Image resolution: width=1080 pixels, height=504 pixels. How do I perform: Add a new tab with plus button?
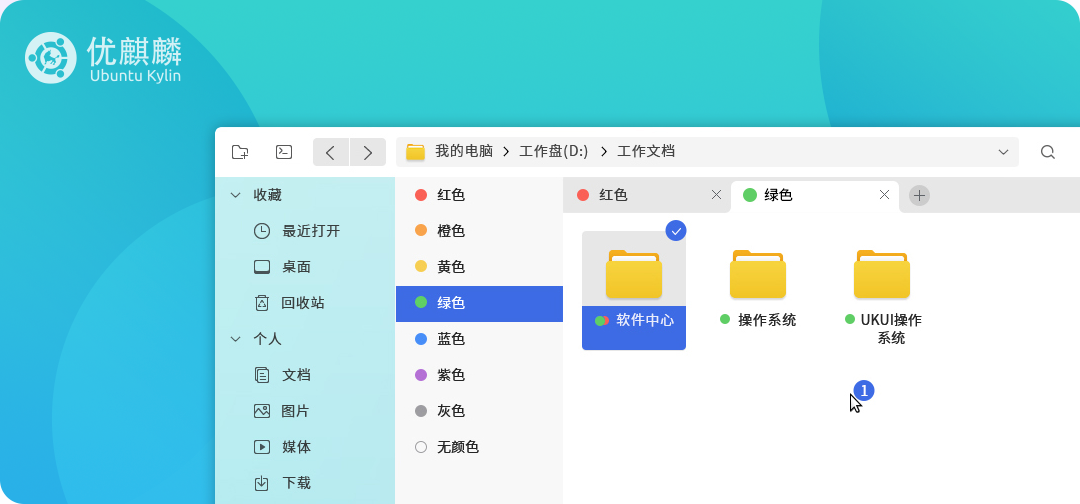[919, 196]
